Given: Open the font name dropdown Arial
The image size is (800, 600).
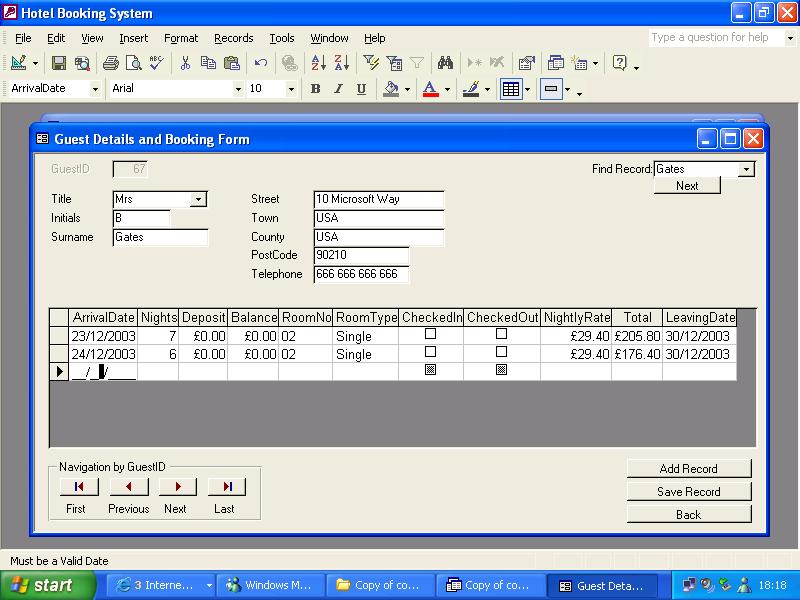Looking at the screenshot, I should coord(238,89).
